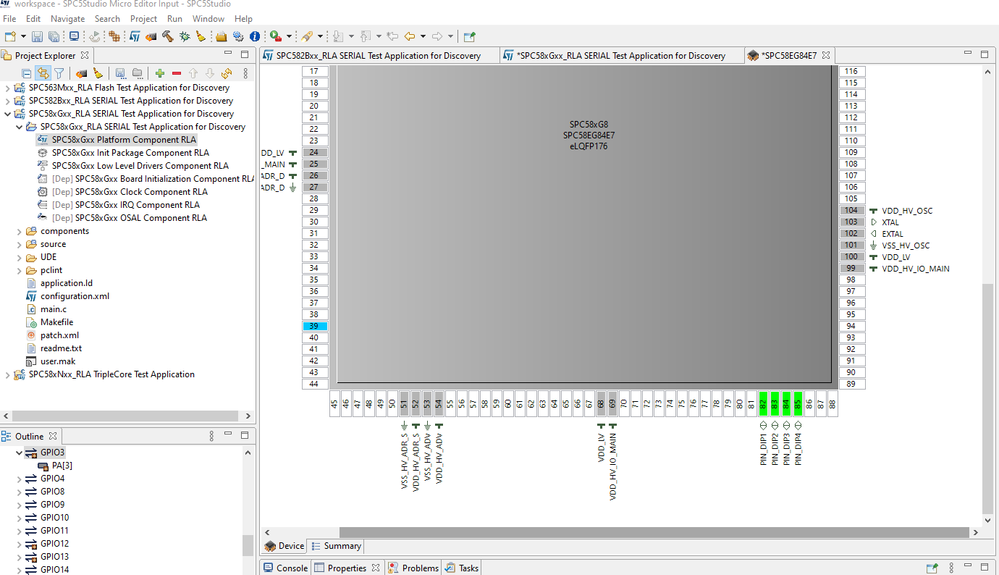Viewport: 999px width, 575px height.
Task: Click the ST logo generate toolbar icon
Action: [134, 37]
